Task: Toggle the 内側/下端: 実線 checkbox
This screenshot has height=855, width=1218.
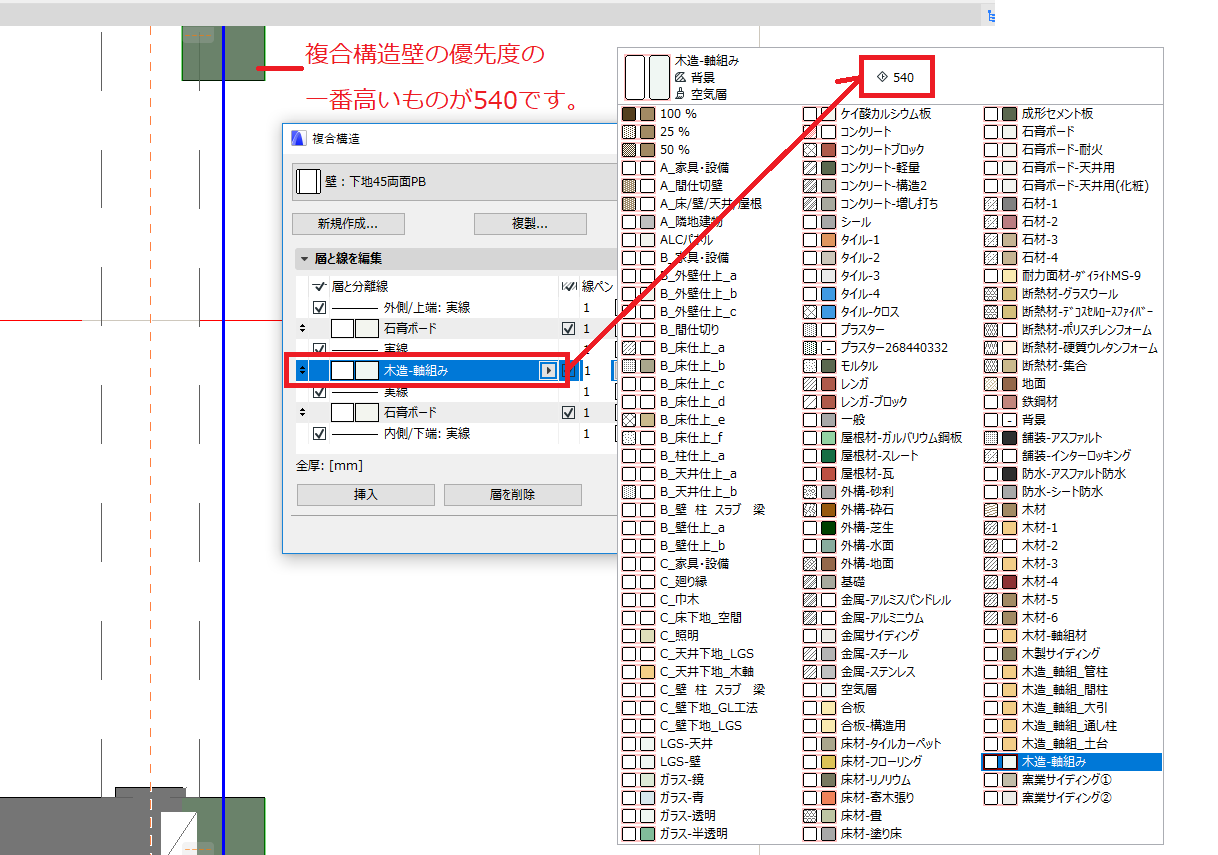Action: click(320, 434)
